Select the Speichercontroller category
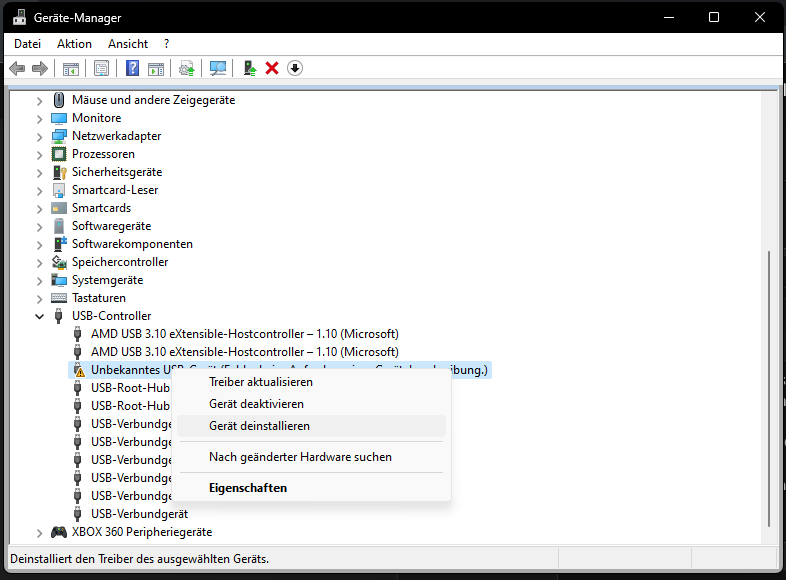 click(120, 262)
